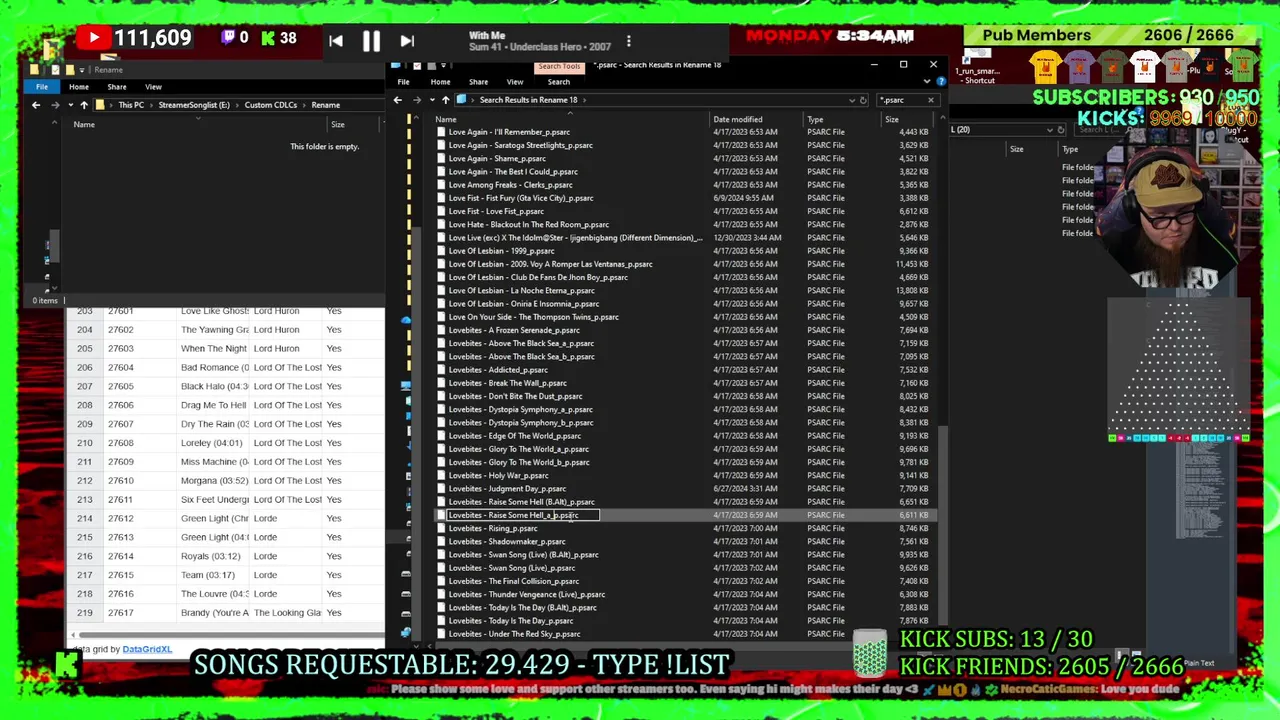Navigate to StreamerSonglist (E:) breadcrumb
This screenshot has width=1280, height=720.
click(192, 105)
